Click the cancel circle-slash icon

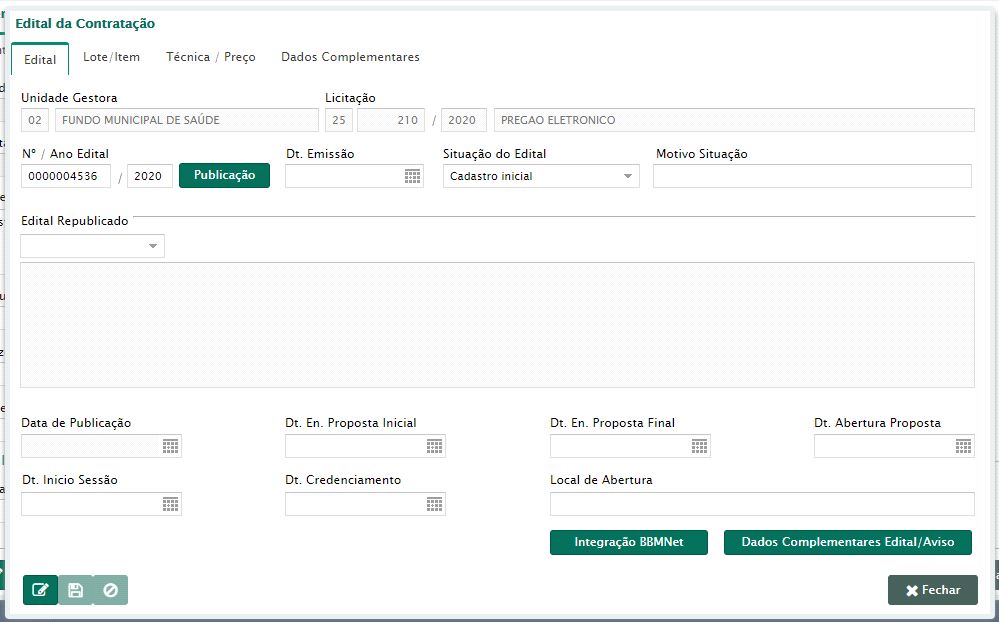point(110,590)
